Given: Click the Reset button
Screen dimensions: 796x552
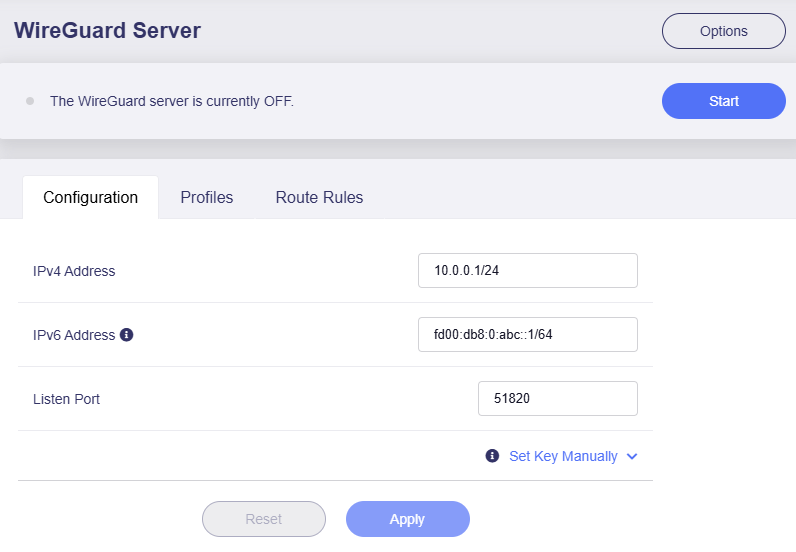Looking at the screenshot, I should pos(264,519).
